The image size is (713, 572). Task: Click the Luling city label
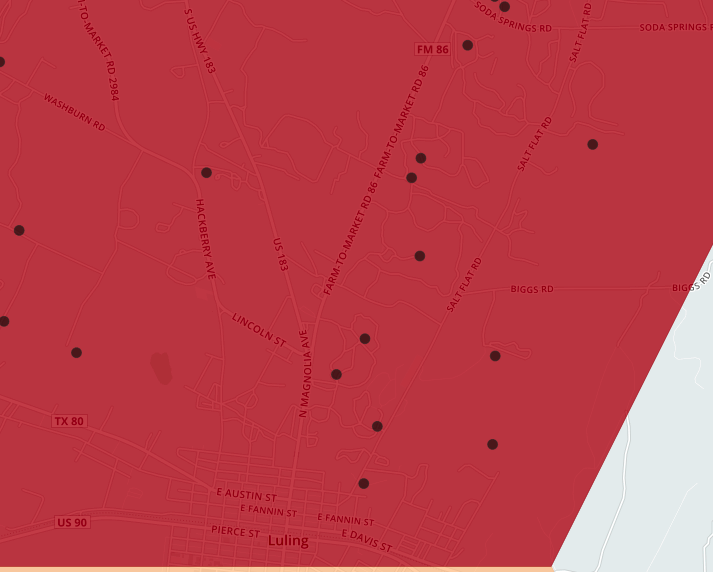tap(288, 541)
